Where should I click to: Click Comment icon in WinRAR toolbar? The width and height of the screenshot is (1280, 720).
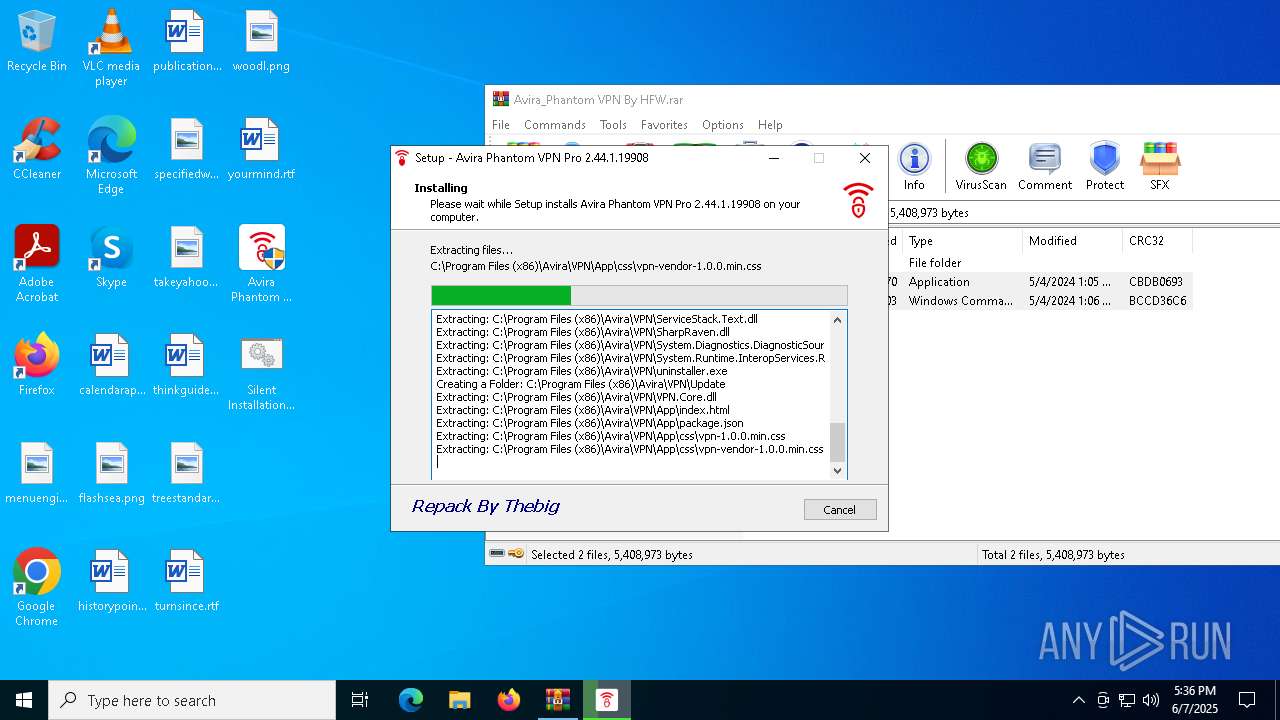click(1045, 167)
